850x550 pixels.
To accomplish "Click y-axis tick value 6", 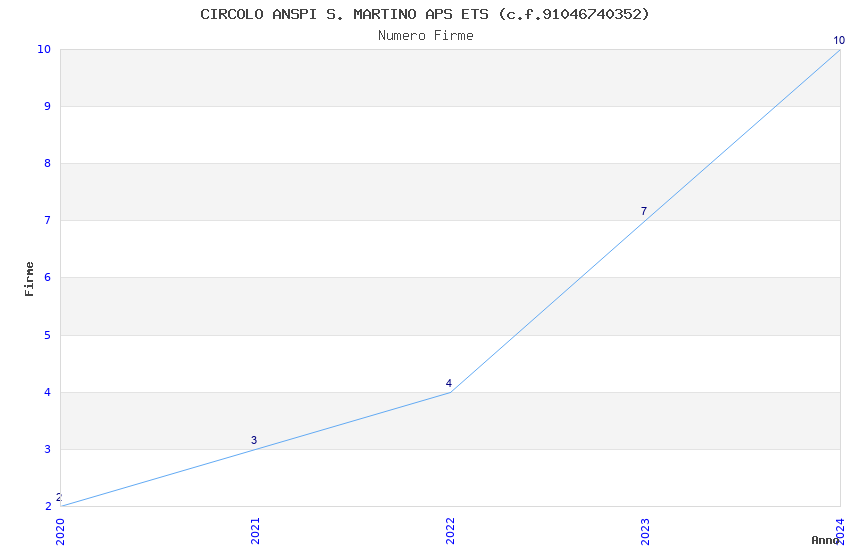I will 48,277.
